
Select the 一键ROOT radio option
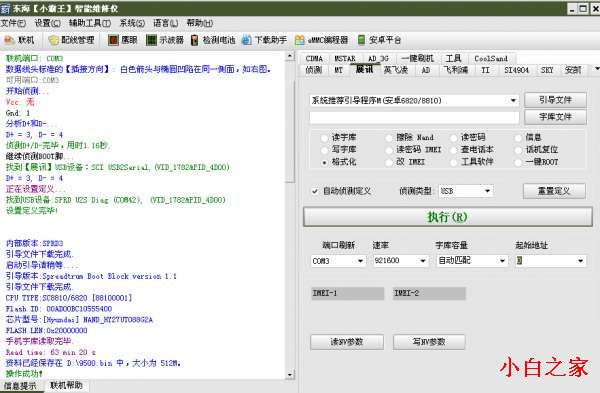518,162
